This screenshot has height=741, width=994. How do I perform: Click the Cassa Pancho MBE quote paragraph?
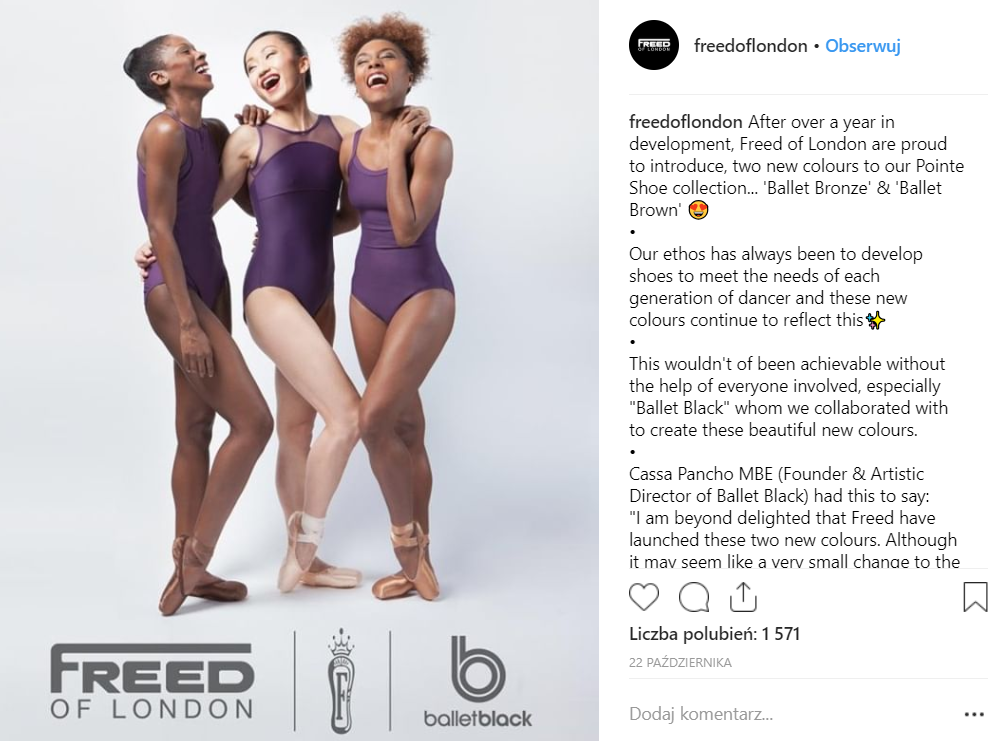pos(793,517)
